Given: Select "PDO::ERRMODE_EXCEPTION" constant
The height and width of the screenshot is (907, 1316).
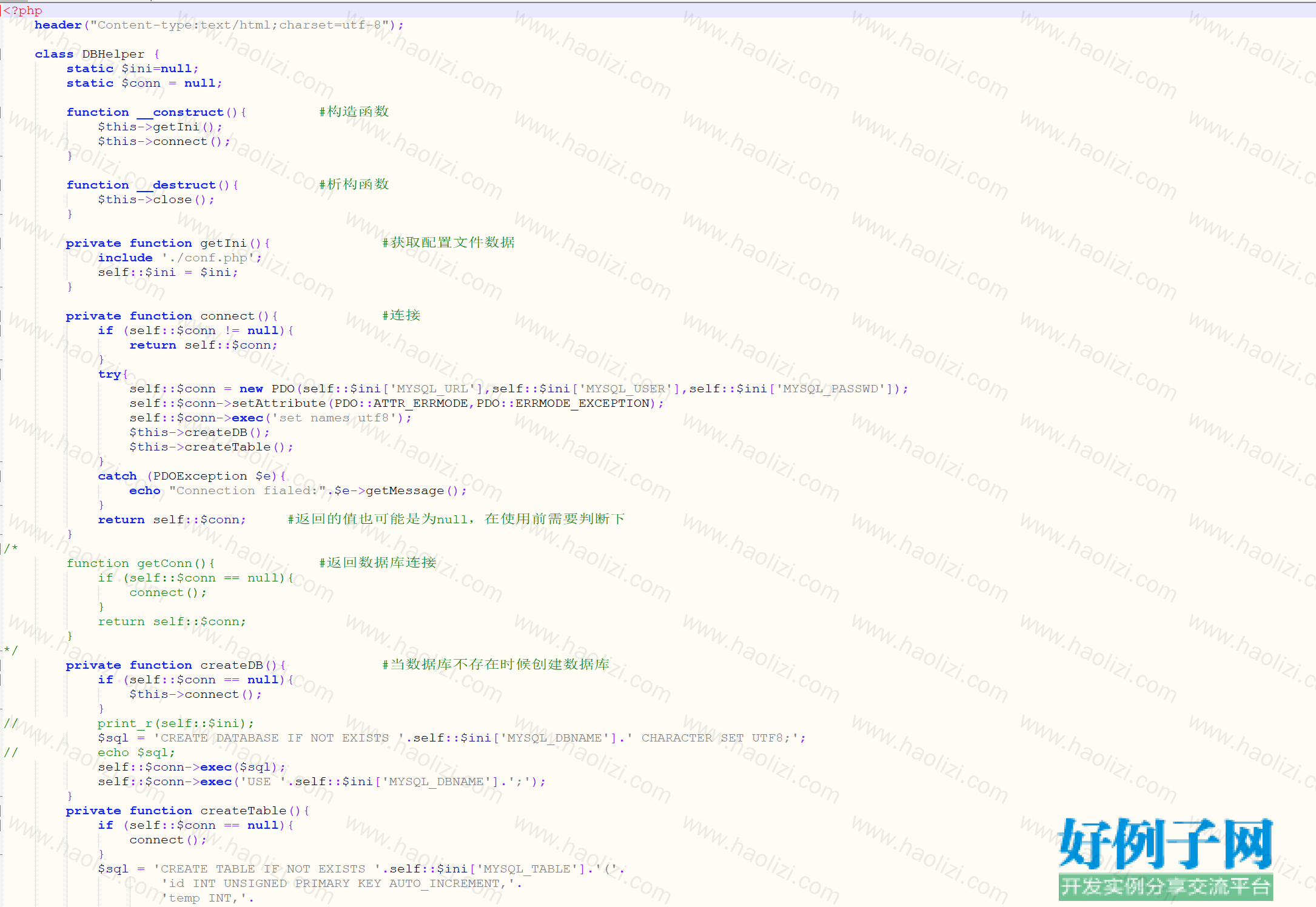Looking at the screenshot, I should (x=563, y=403).
